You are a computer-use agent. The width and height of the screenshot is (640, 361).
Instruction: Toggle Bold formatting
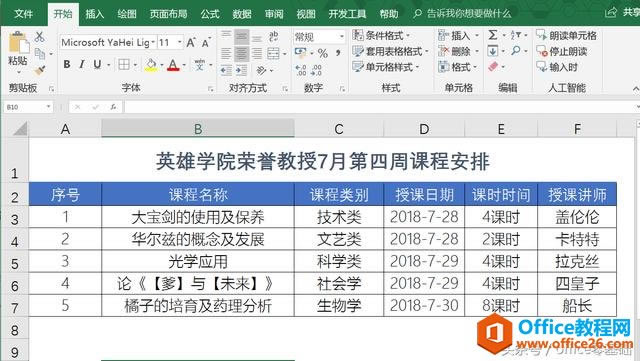pyautogui.click(x=67, y=64)
